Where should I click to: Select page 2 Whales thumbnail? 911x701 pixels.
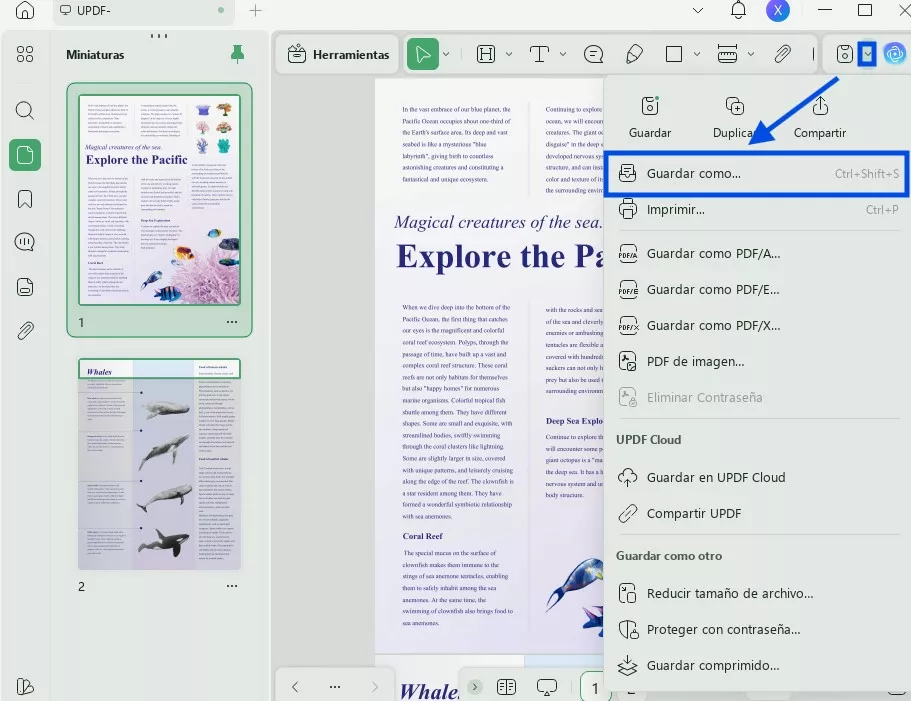160,464
